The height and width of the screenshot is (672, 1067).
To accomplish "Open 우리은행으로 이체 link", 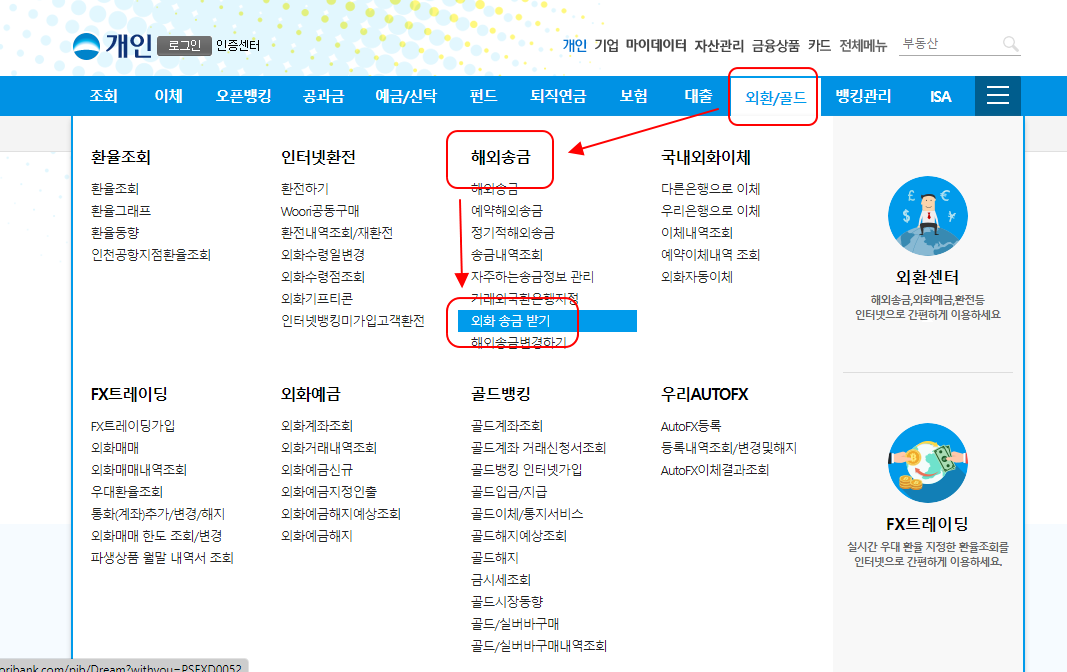I will click(x=710, y=211).
